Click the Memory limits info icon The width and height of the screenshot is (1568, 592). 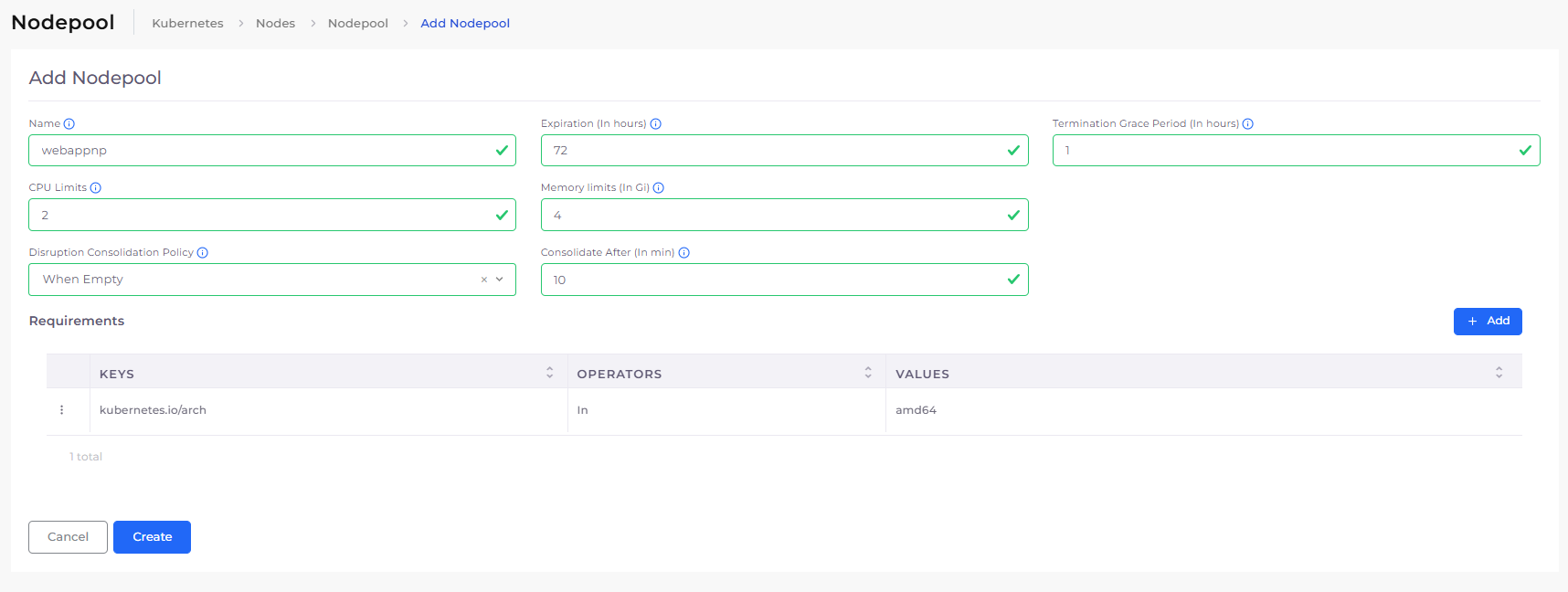pyautogui.click(x=659, y=188)
